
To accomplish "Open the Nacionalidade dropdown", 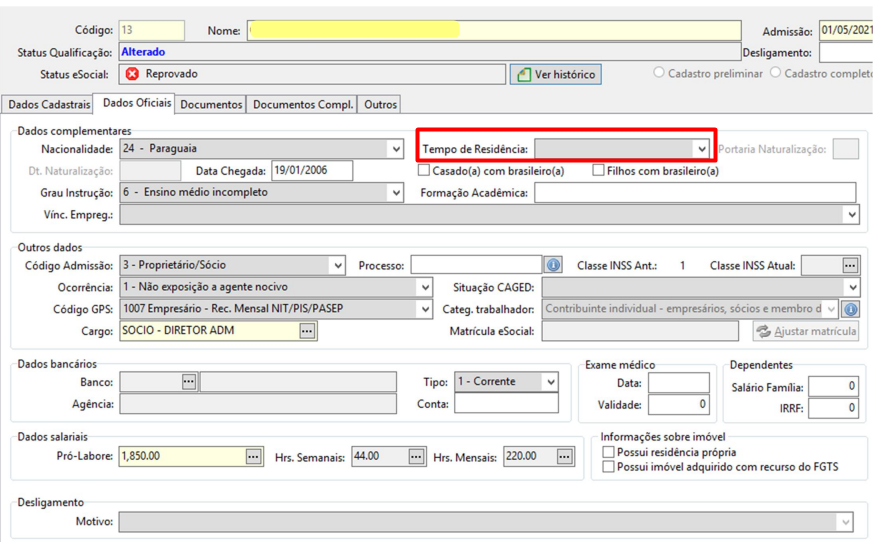I will pyautogui.click(x=396, y=149).
